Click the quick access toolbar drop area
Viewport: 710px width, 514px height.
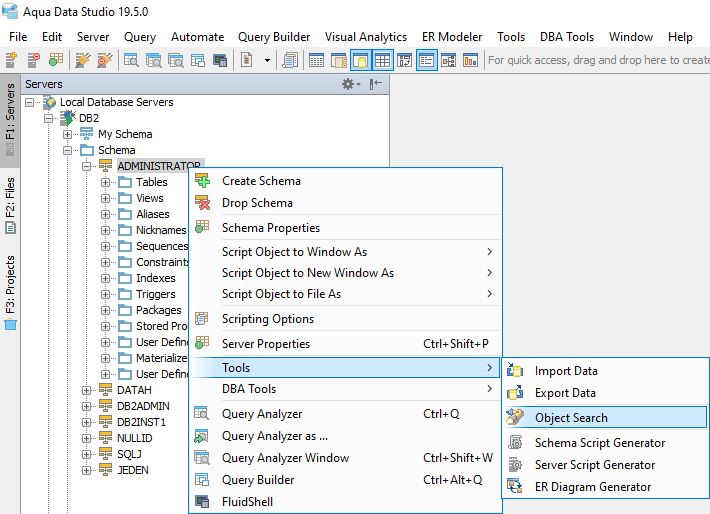pyautogui.click(x=597, y=61)
